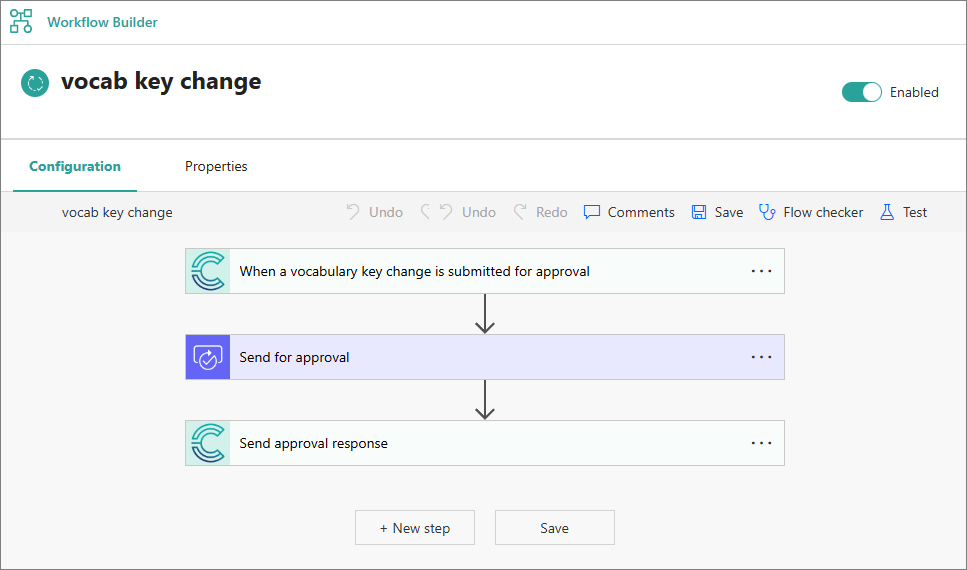The width and height of the screenshot is (967, 570).
Task: Open the ellipsis menu on the trigger step
Action: click(761, 271)
